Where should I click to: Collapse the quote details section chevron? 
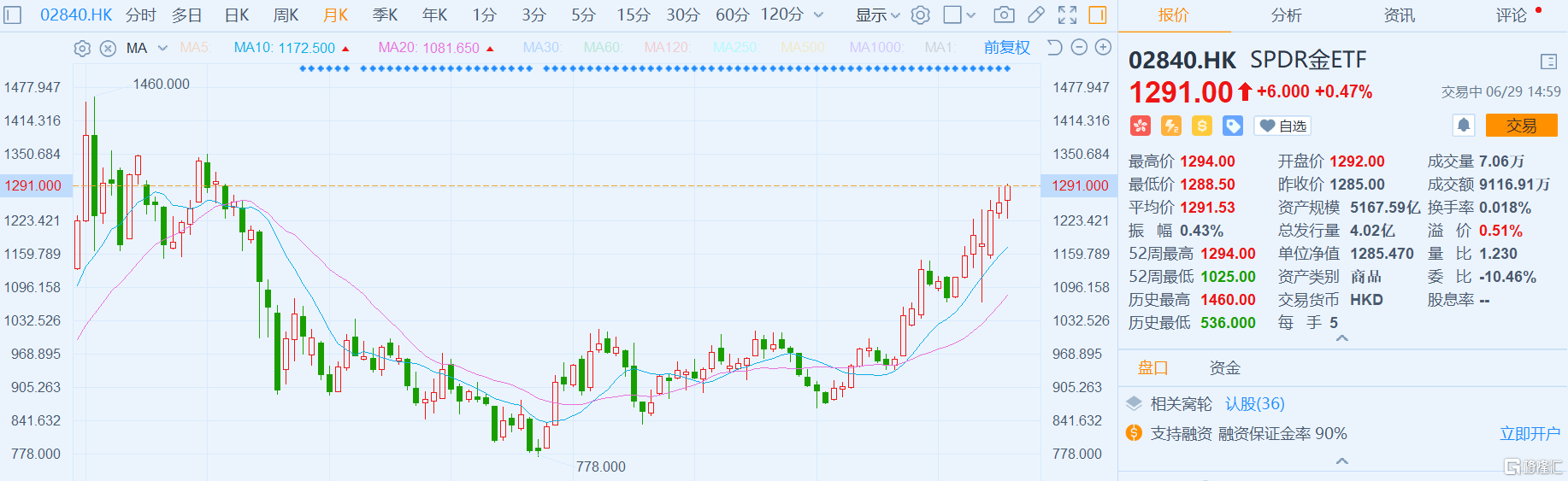(x=1342, y=338)
